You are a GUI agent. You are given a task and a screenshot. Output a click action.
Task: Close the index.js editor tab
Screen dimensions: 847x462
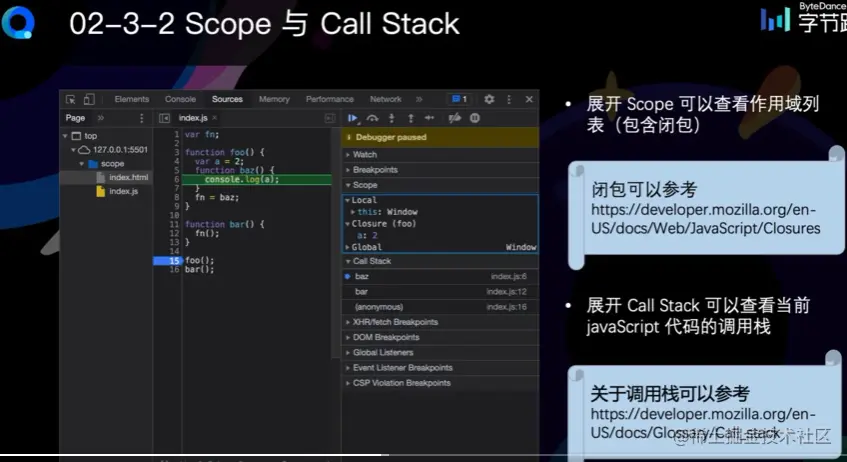point(215,118)
